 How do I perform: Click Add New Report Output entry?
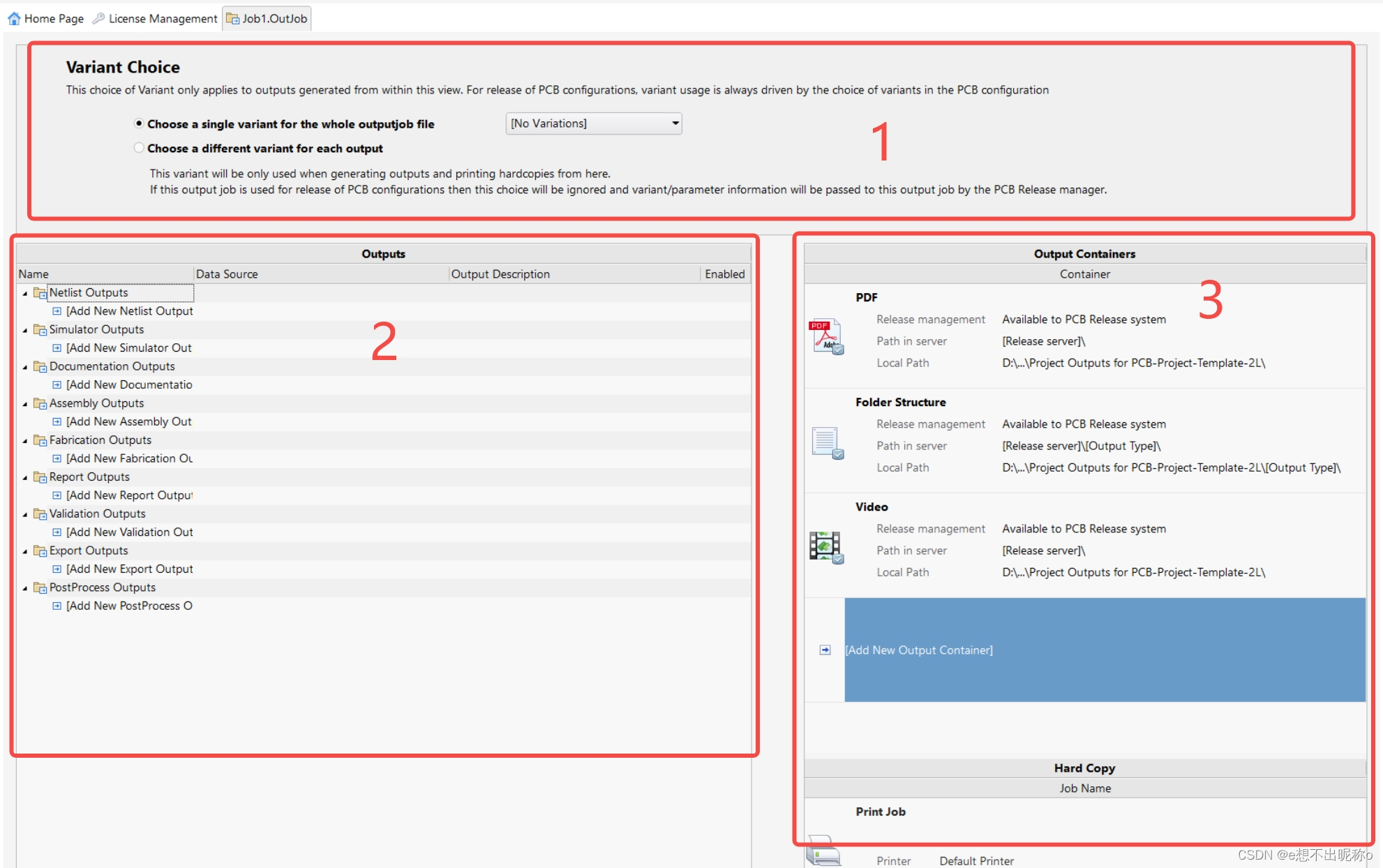coord(128,495)
